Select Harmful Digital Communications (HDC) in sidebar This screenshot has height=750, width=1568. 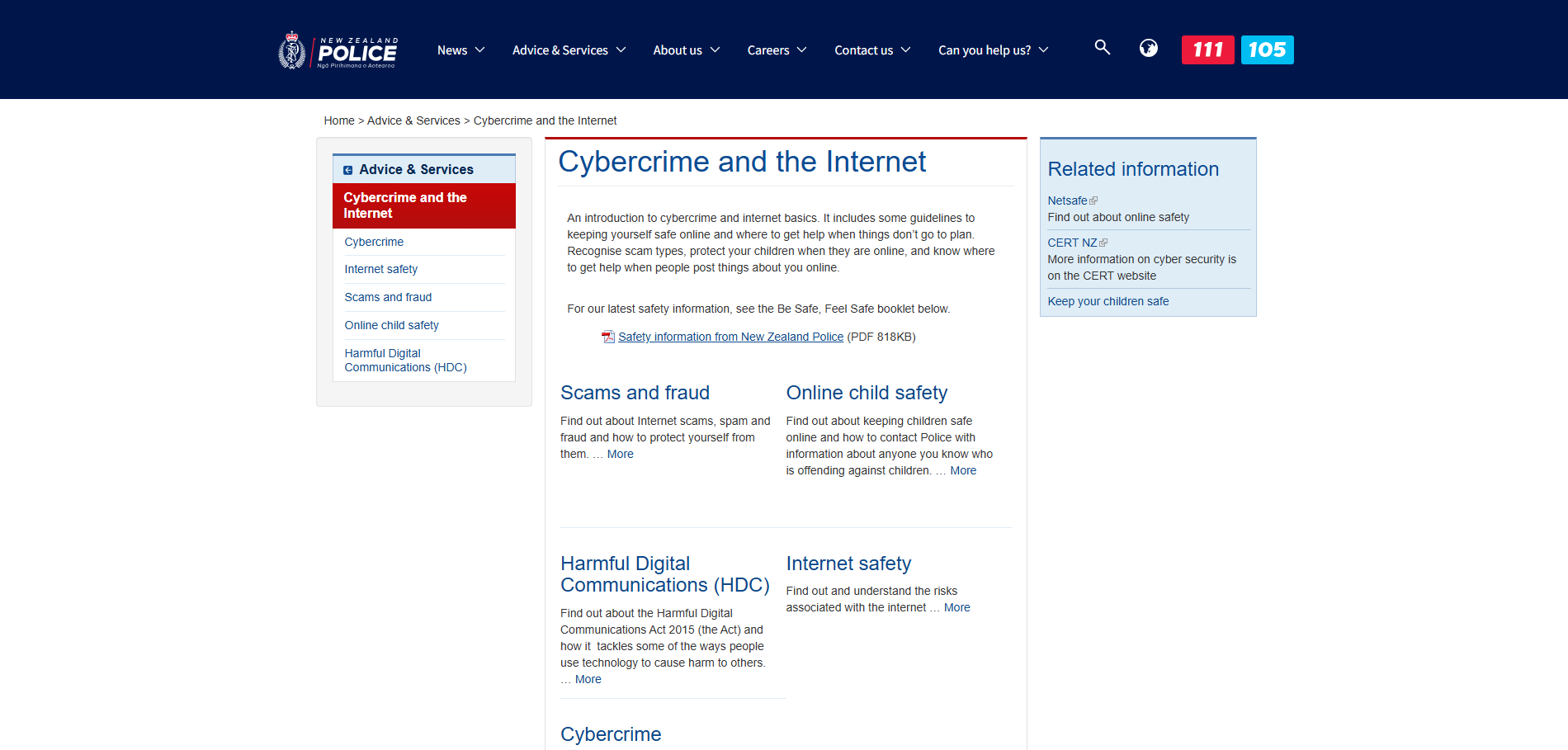pos(405,361)
